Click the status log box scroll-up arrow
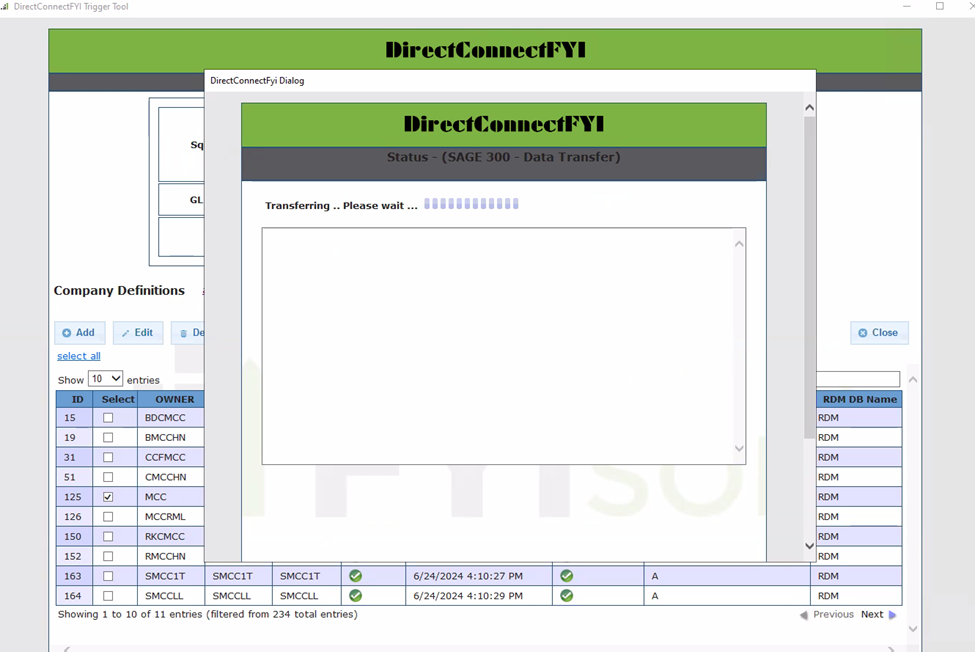Viewport: 975px width, 652px height. tap(739, 244)
